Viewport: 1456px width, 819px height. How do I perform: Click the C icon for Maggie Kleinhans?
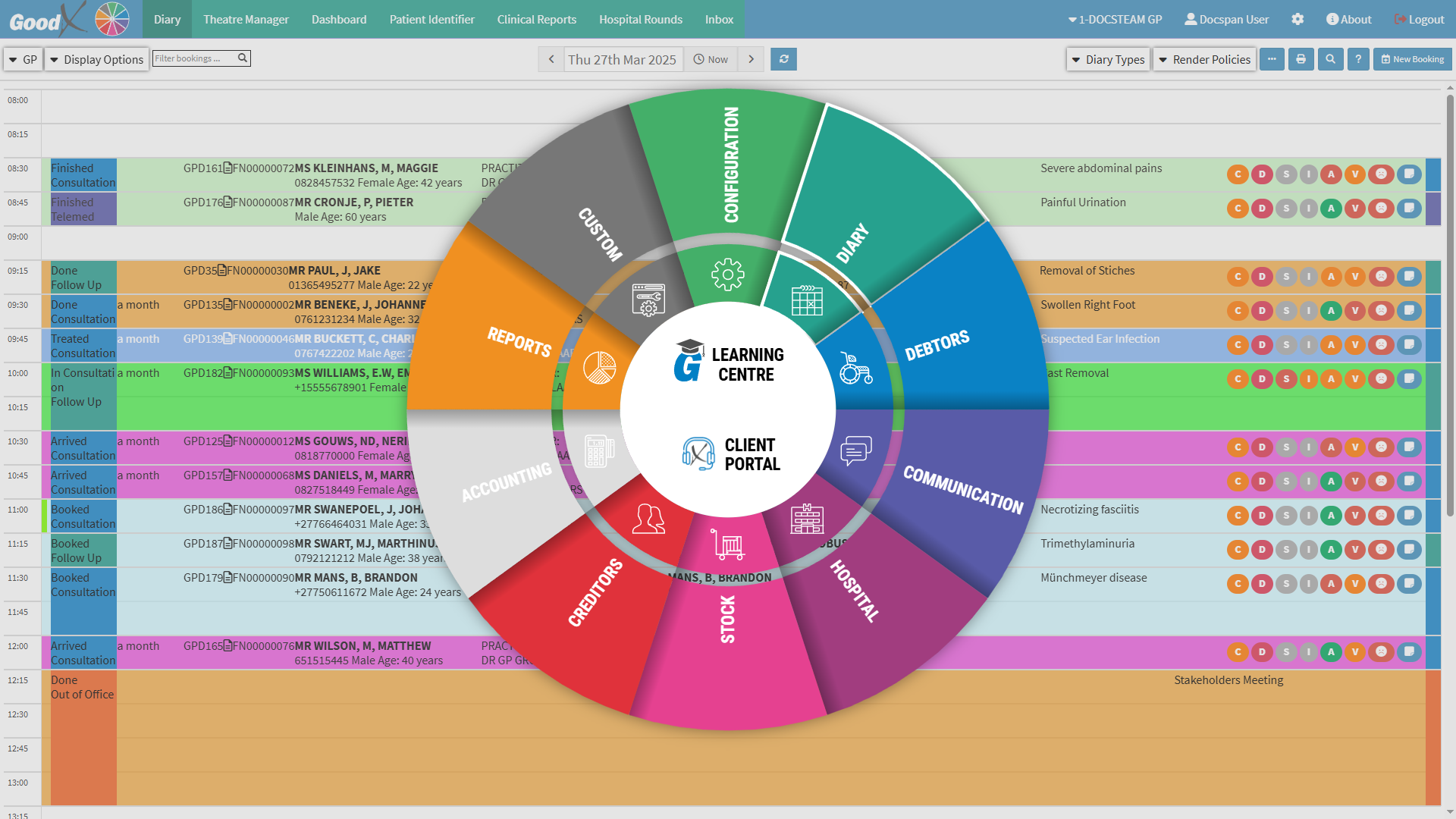pos(1238,174)
